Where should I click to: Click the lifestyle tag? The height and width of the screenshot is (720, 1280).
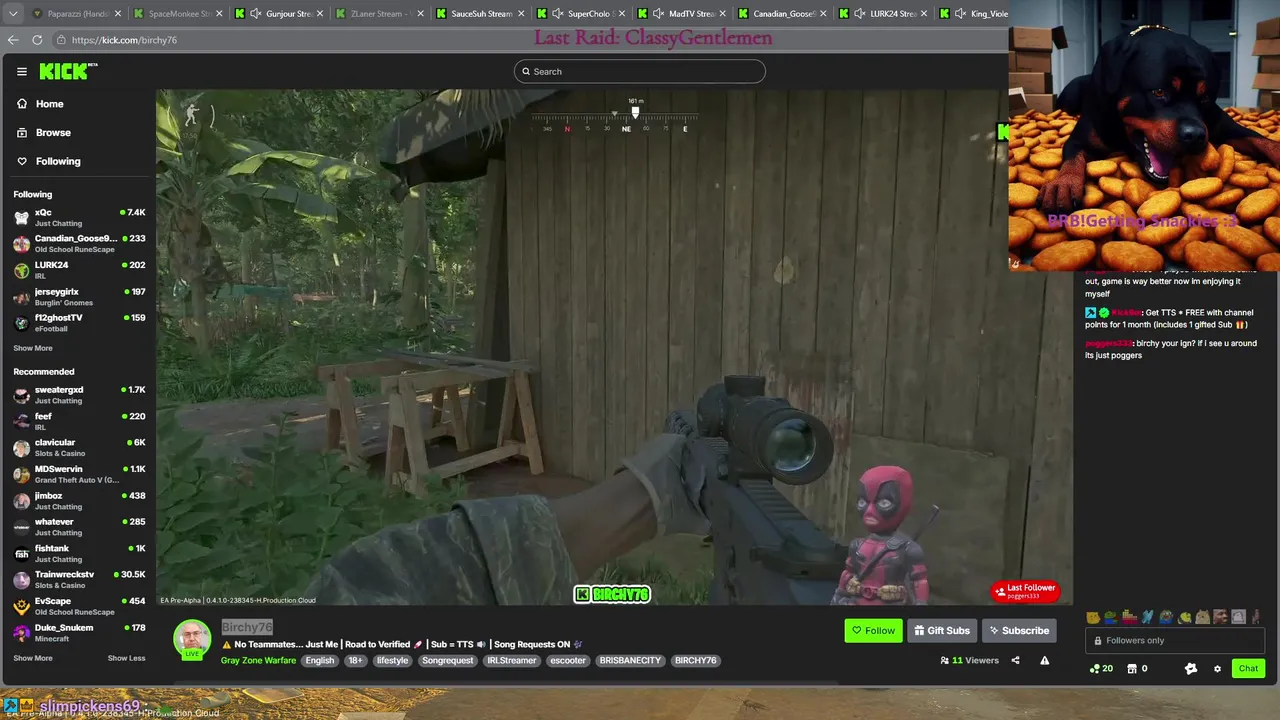[x=392, y=660]
